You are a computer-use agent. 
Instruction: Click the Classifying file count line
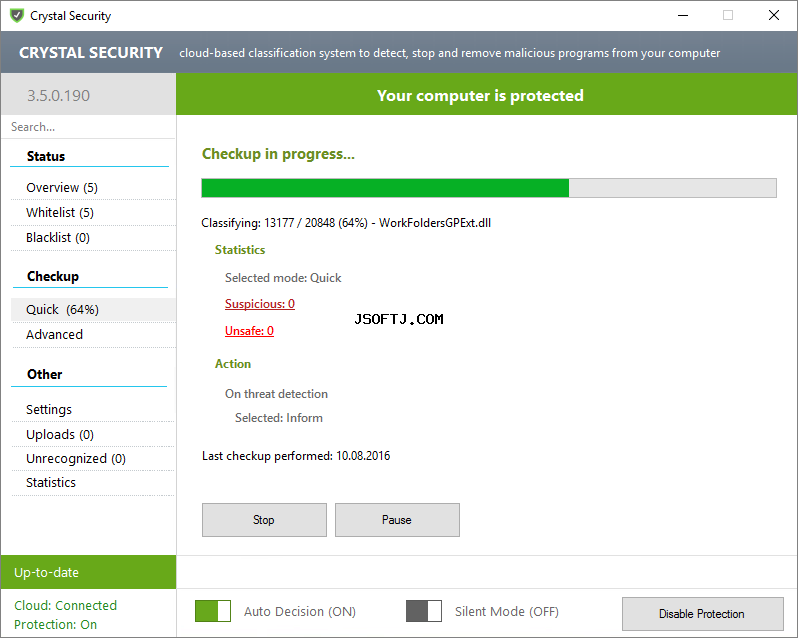pos(346,223)
